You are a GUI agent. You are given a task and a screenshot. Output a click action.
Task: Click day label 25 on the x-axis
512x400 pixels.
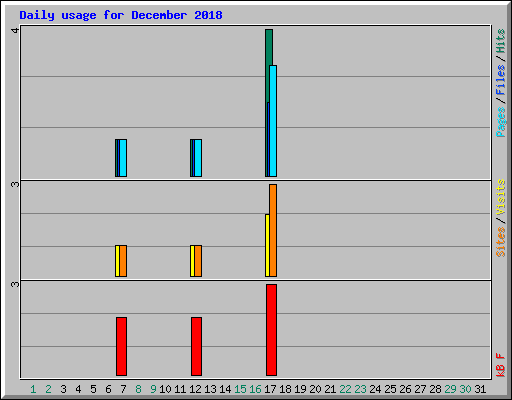tap(390, 389)
